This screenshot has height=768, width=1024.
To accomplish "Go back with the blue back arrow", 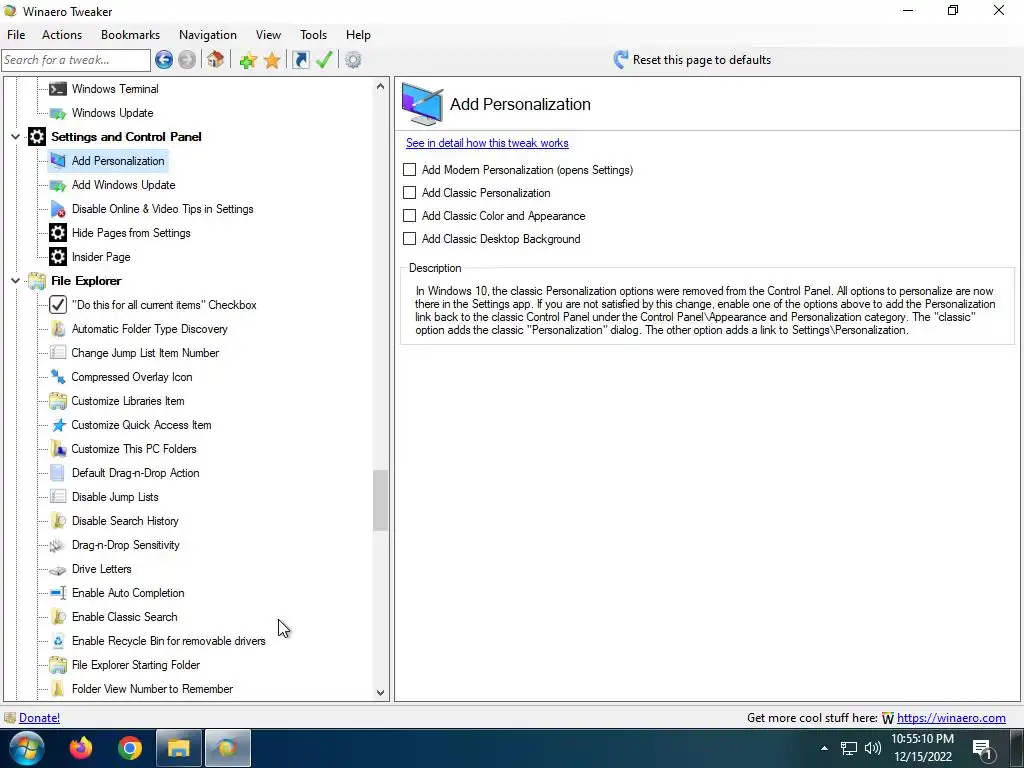I will pos(164,60).
